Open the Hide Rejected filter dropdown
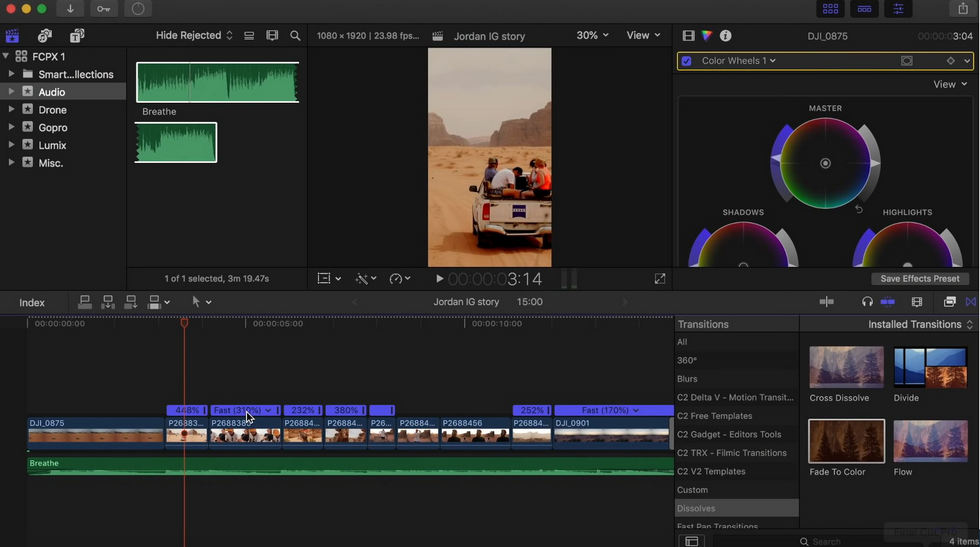This screenshot has width=980, height=547. click(x=194, y=36)
